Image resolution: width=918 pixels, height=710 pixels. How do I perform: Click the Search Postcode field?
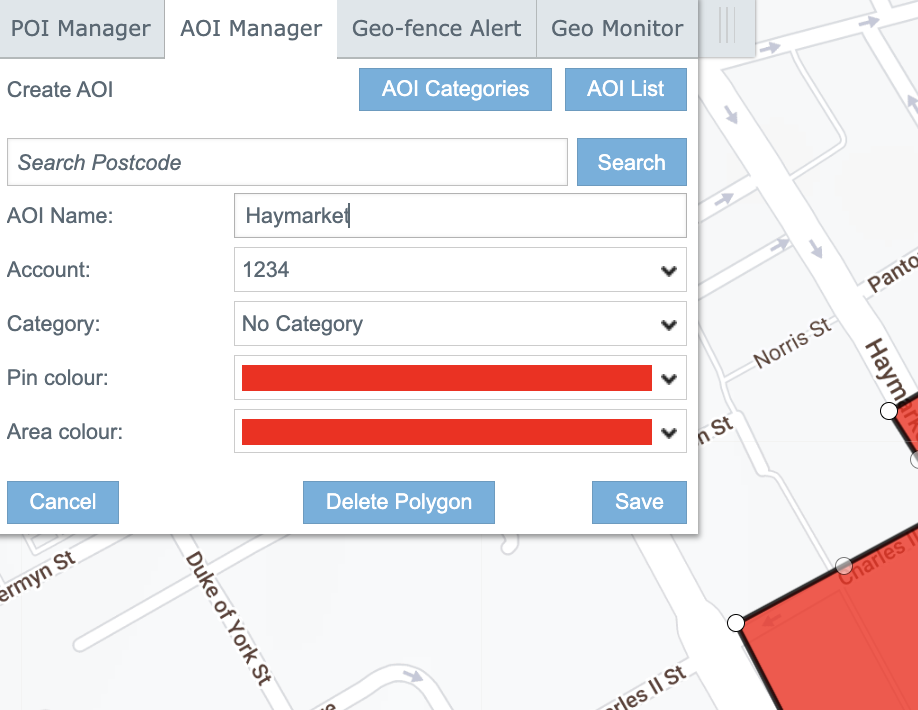pyautogui.click(x=287, y=162)
